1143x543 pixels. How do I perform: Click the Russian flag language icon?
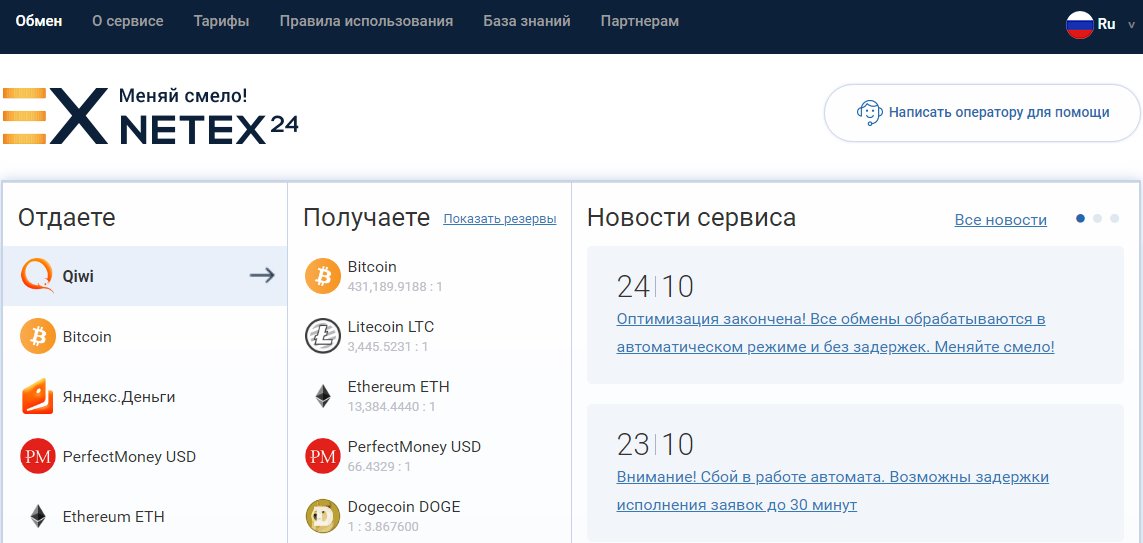(1080, 24)
